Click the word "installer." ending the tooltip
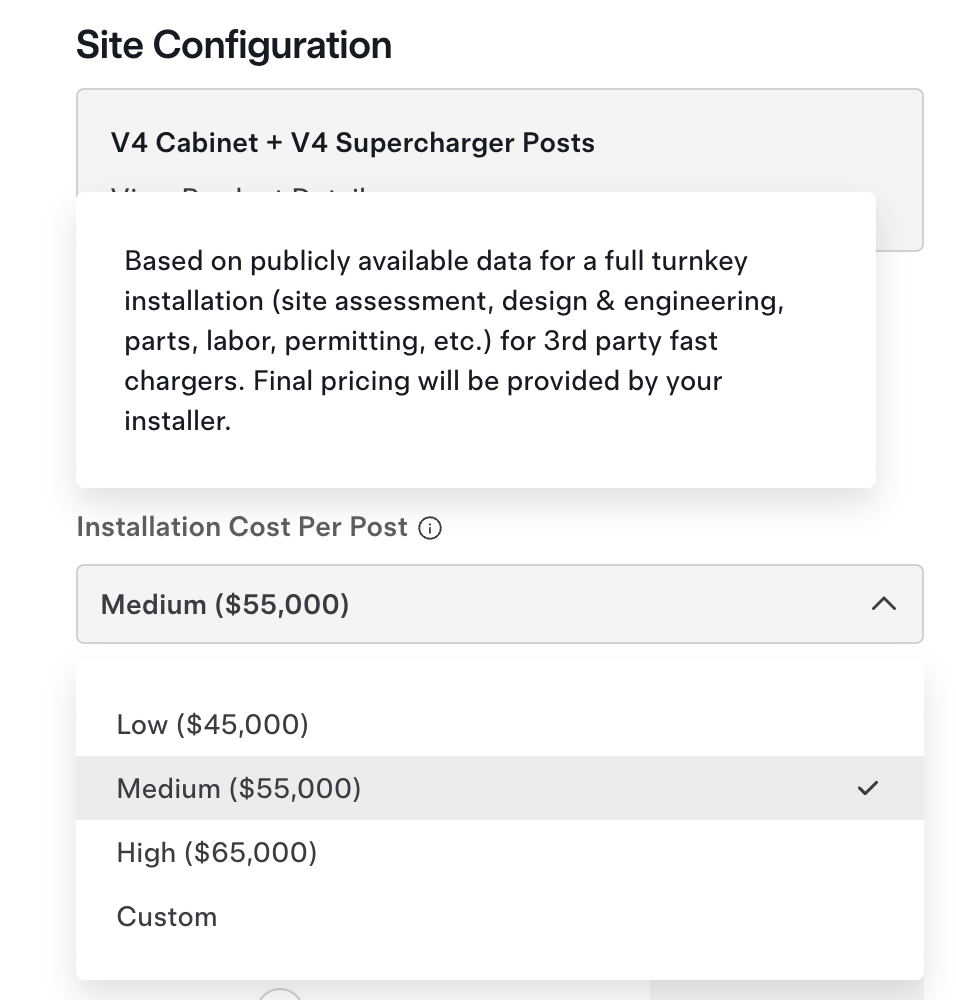The height and width of the screenshot is (1000, 956). pyautogui.click(x=178, y=421)
